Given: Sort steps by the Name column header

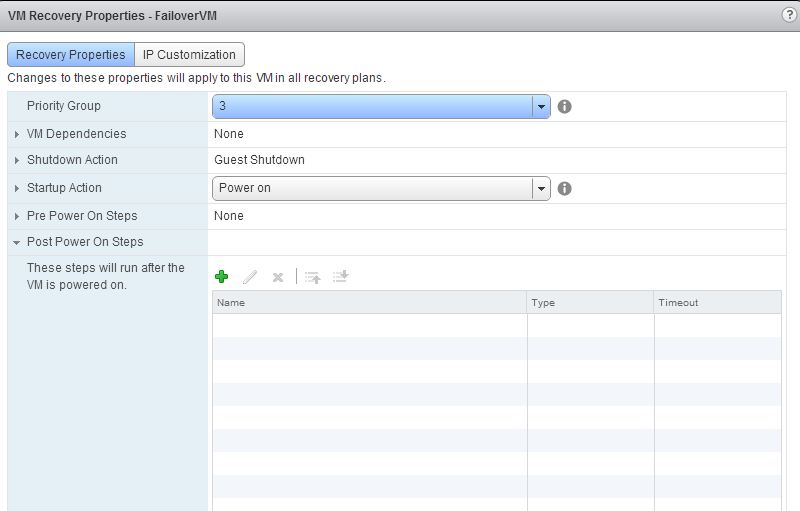Looking at the screenshot, I should pos(369,302).
